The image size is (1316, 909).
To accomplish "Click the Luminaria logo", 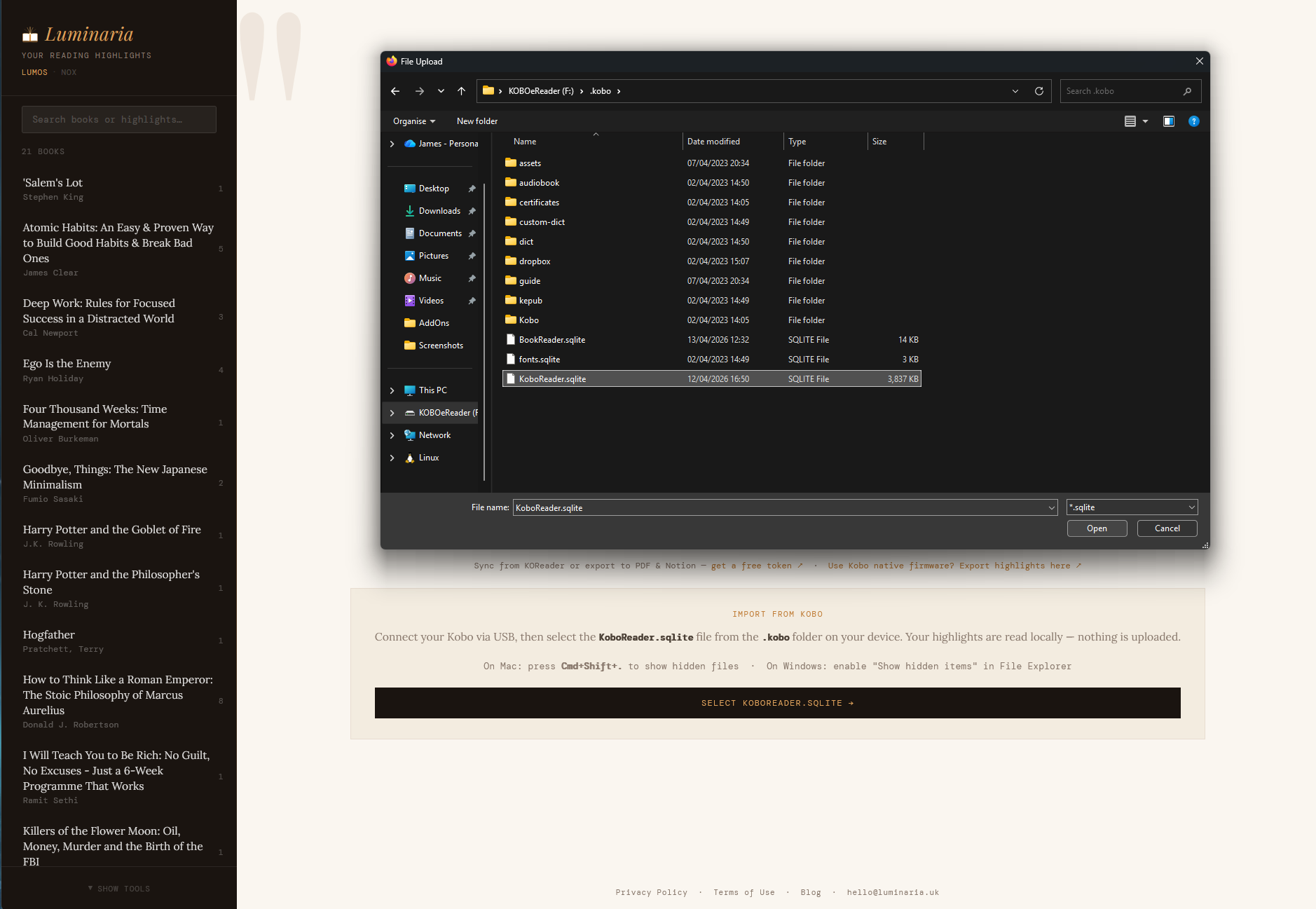I will tap(78, 34).
